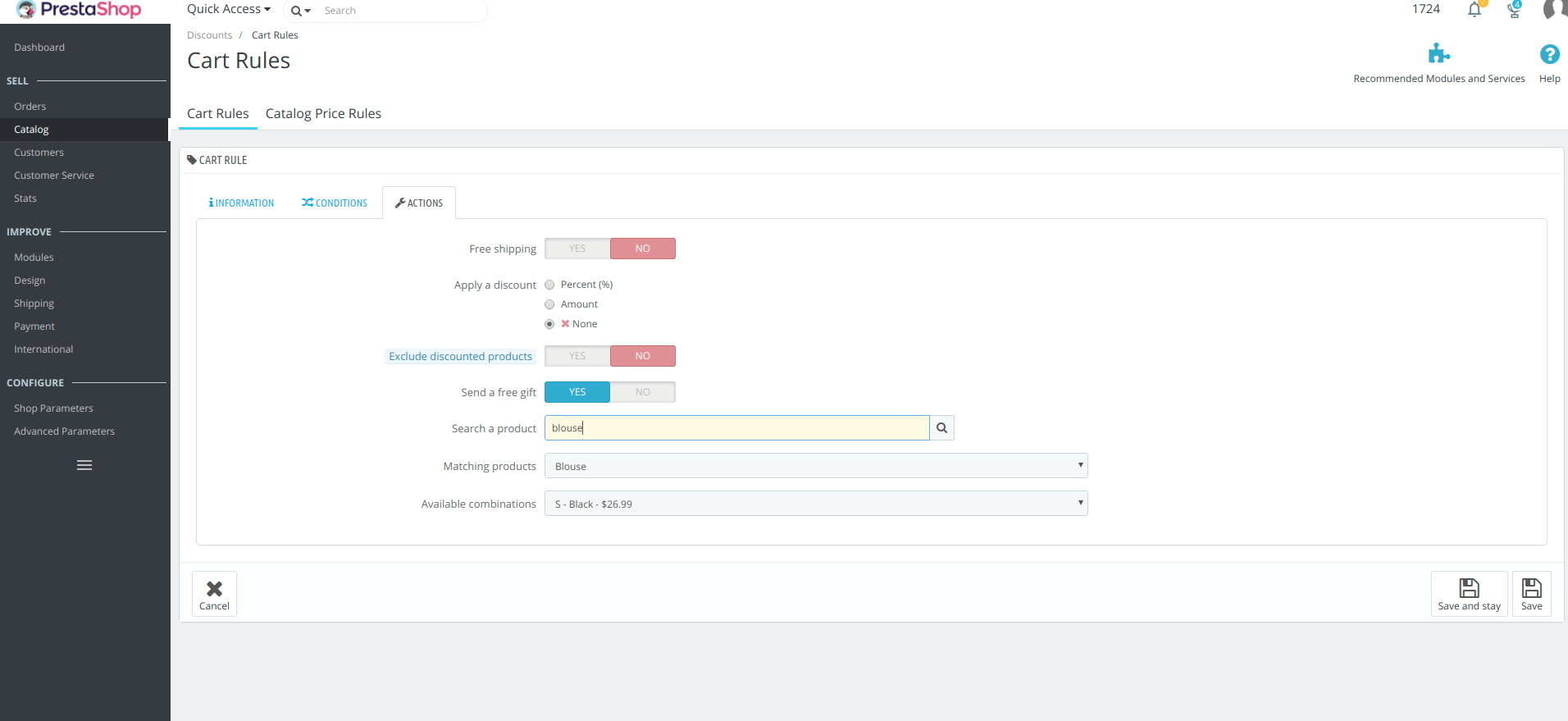The image size is (1568, 721).
Task: Choose the Amount discount option
Action: [549, 304]
